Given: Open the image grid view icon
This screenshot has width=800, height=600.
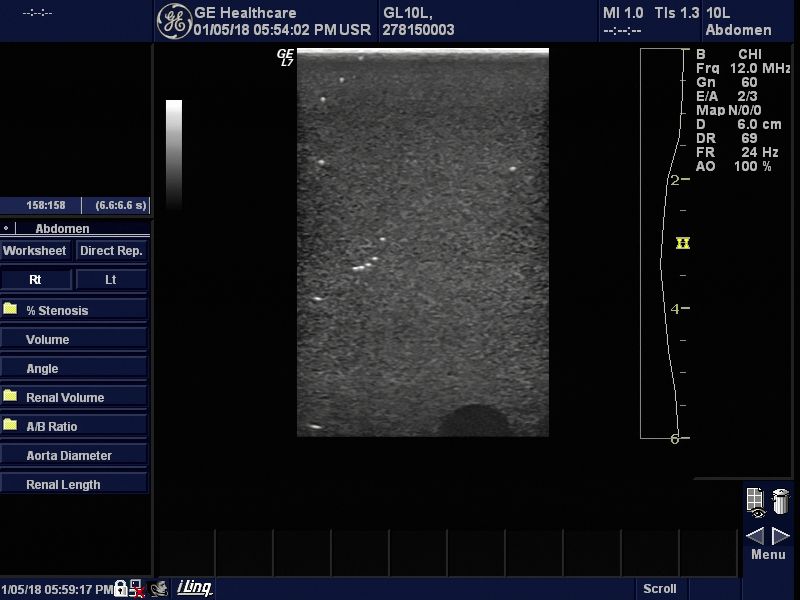Looking at the screenshot, I should (755, 501).
